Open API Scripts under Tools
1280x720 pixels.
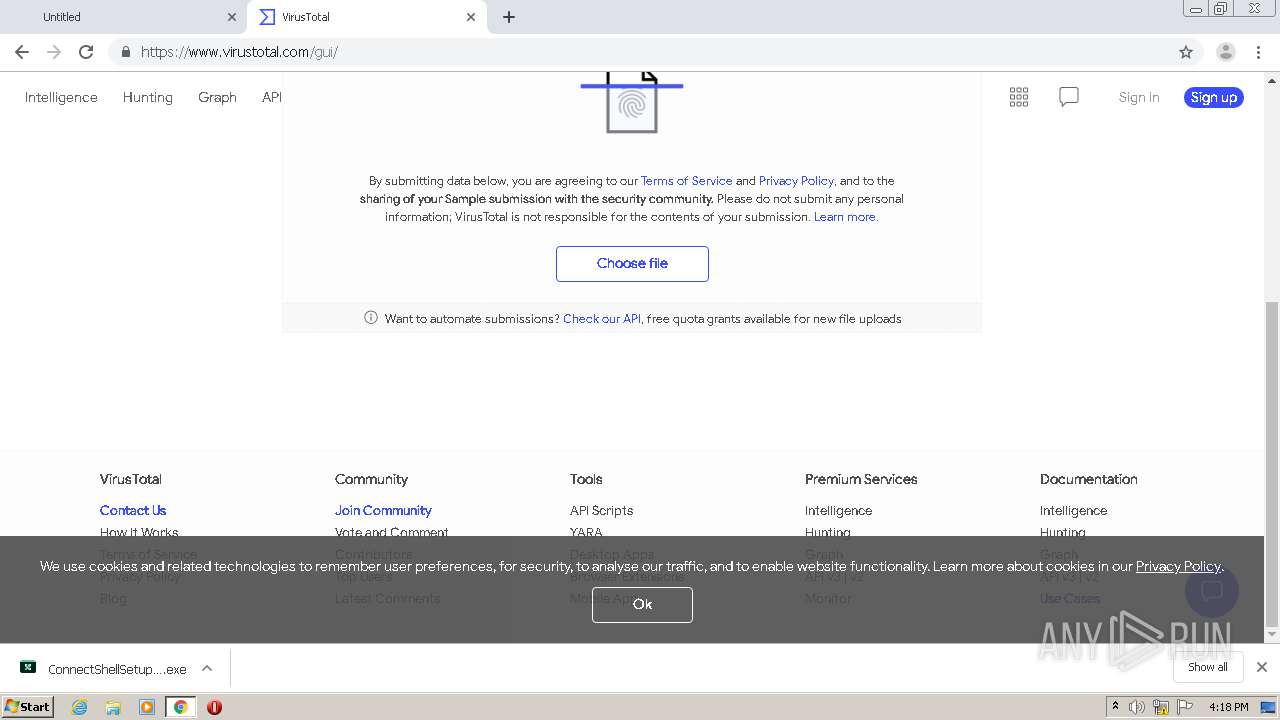pos(601,510)
